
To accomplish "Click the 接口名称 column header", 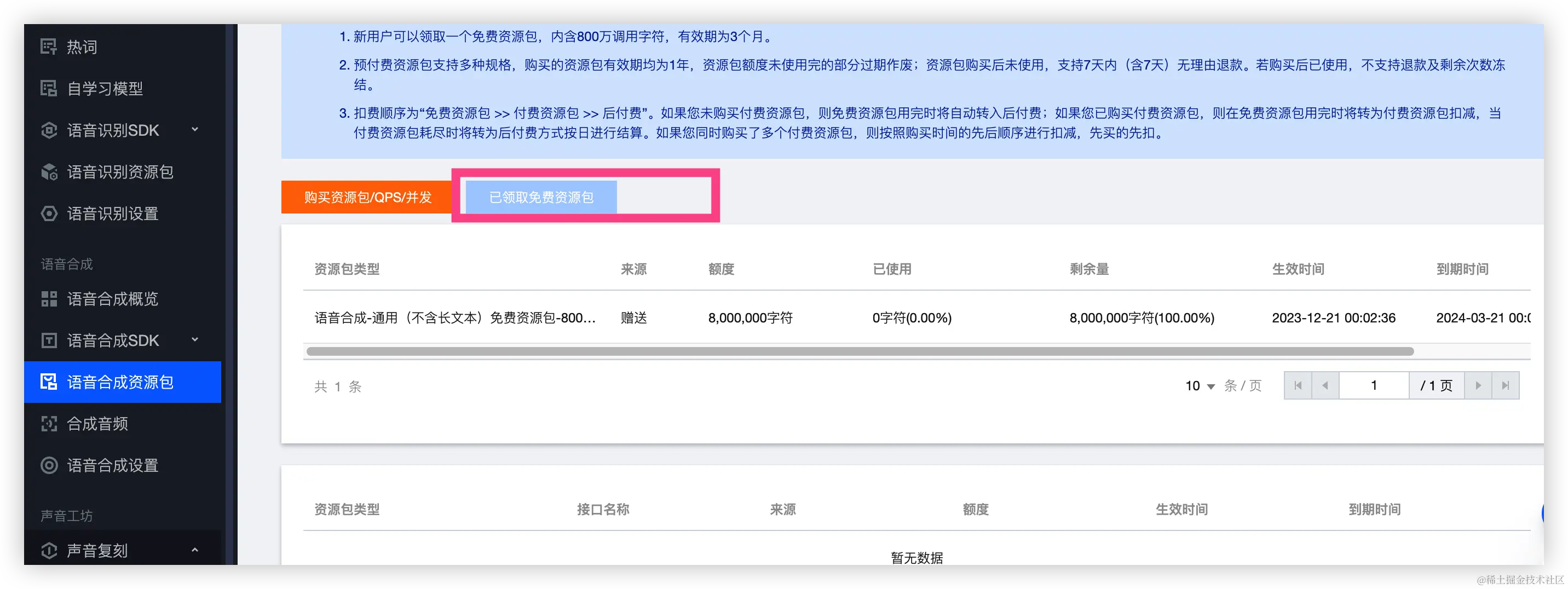I will tap(603, 509).
